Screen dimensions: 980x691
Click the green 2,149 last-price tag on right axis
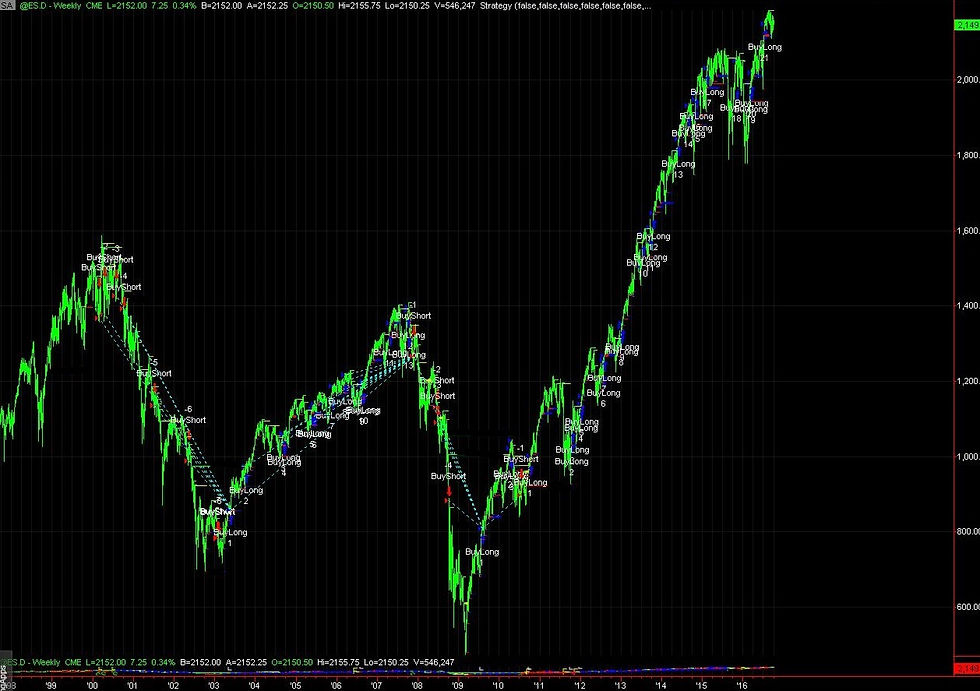[x=966, y=27]
